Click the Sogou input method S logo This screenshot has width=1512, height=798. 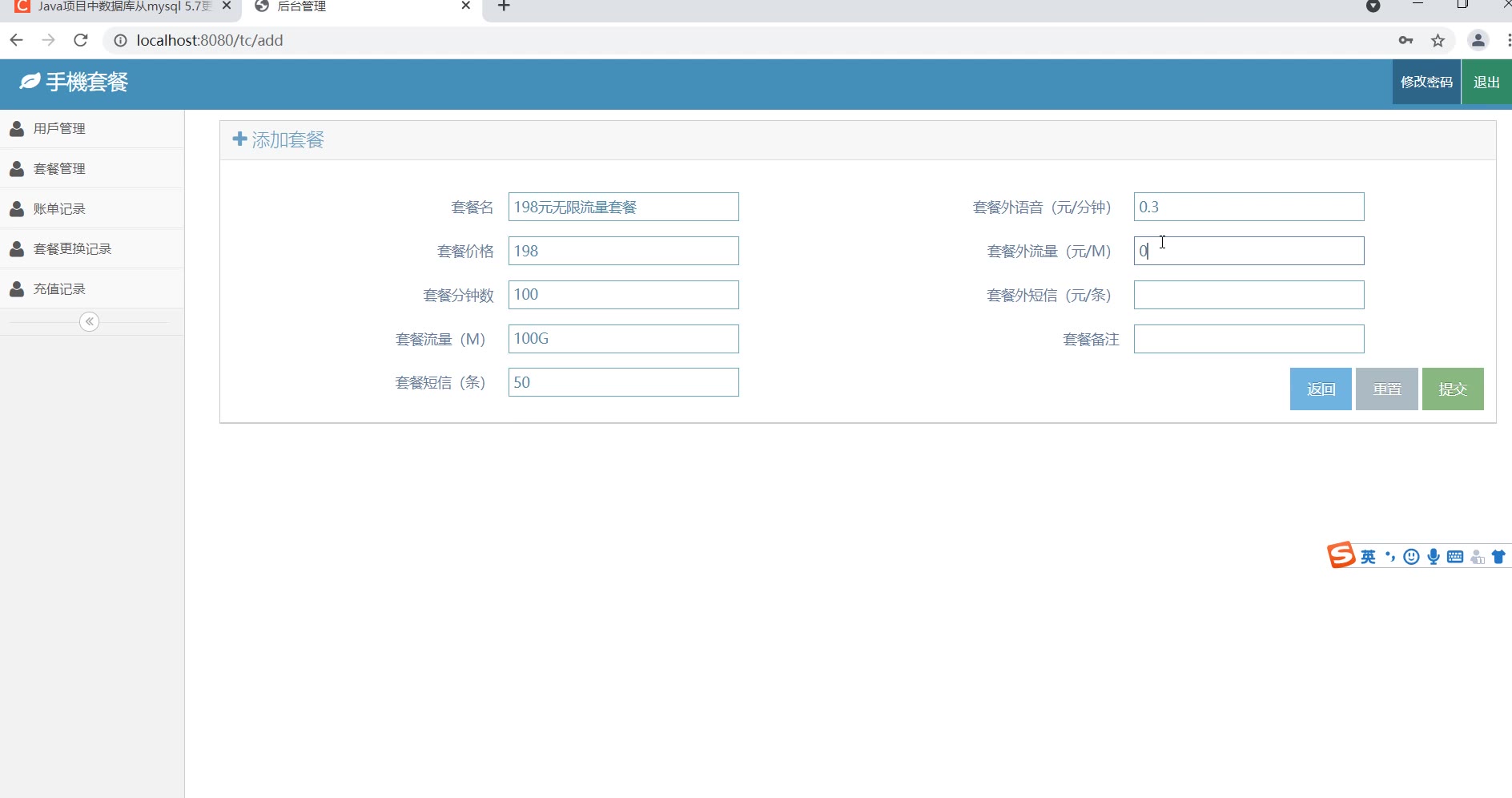point(1341,554)
